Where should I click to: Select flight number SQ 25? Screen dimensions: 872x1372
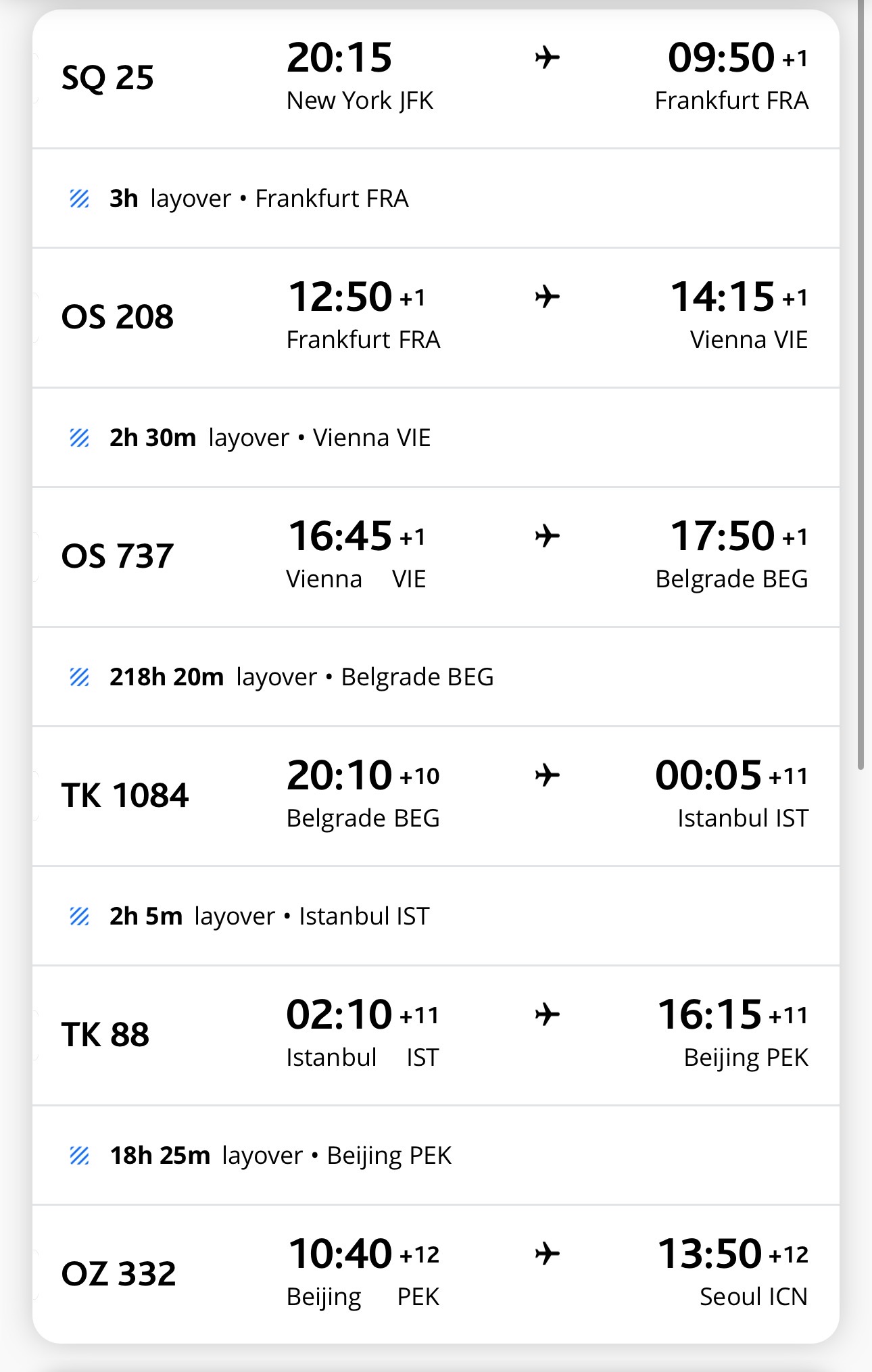[x=107, y=78]
